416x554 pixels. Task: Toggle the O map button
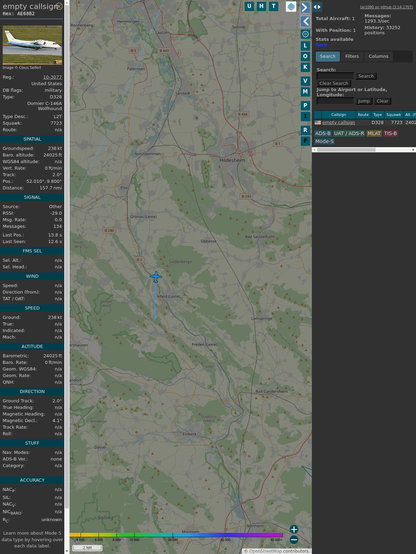305,56
